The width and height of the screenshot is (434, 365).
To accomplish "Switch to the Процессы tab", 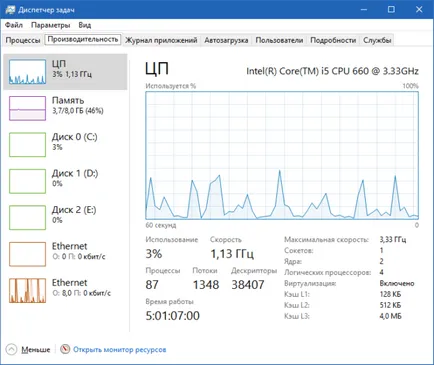I will (x=23, y=40).
